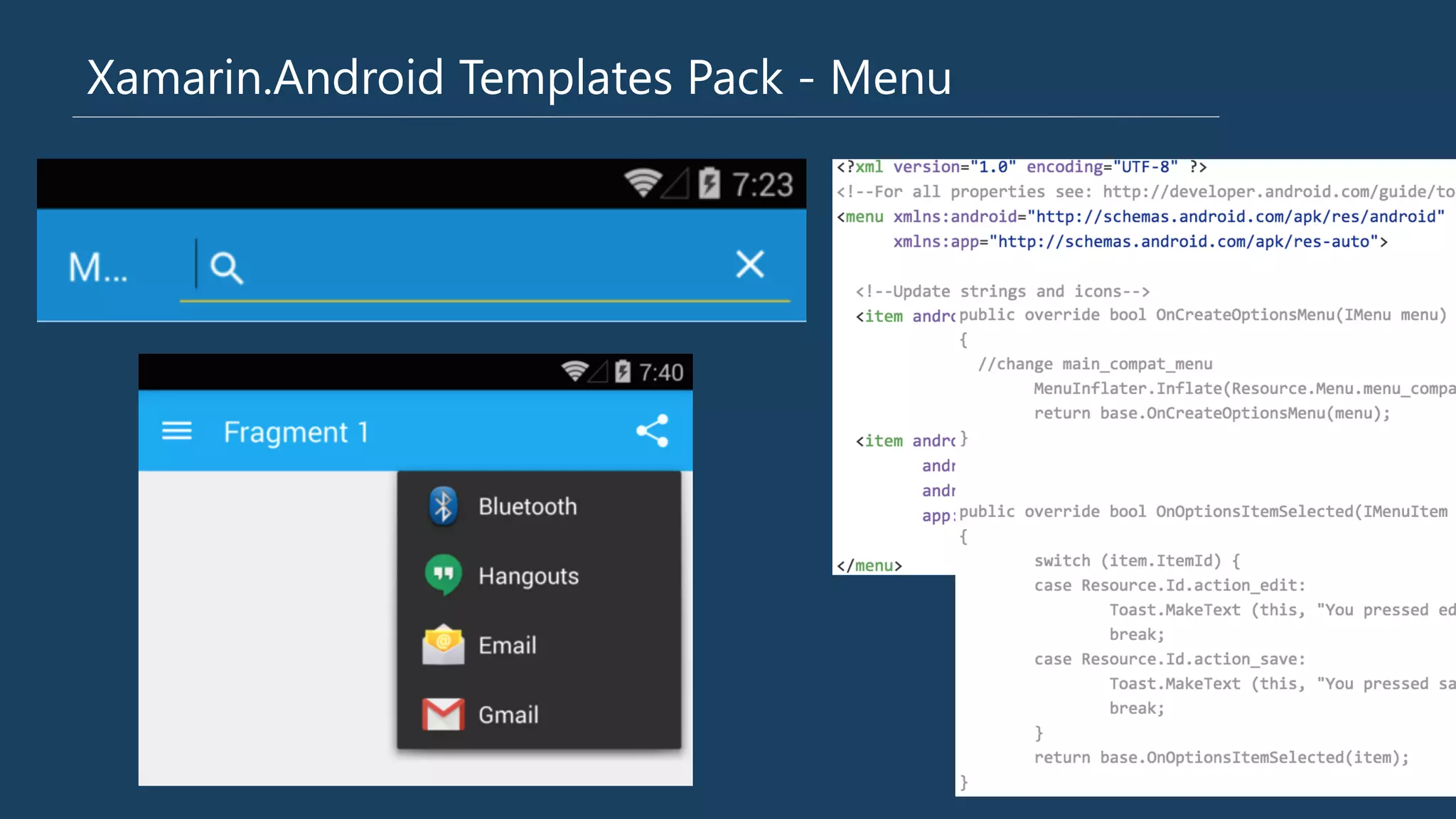Tap the truncated 'M...' app title
The width and height of the screenshot is (1456, 819).
pos(98,268)
